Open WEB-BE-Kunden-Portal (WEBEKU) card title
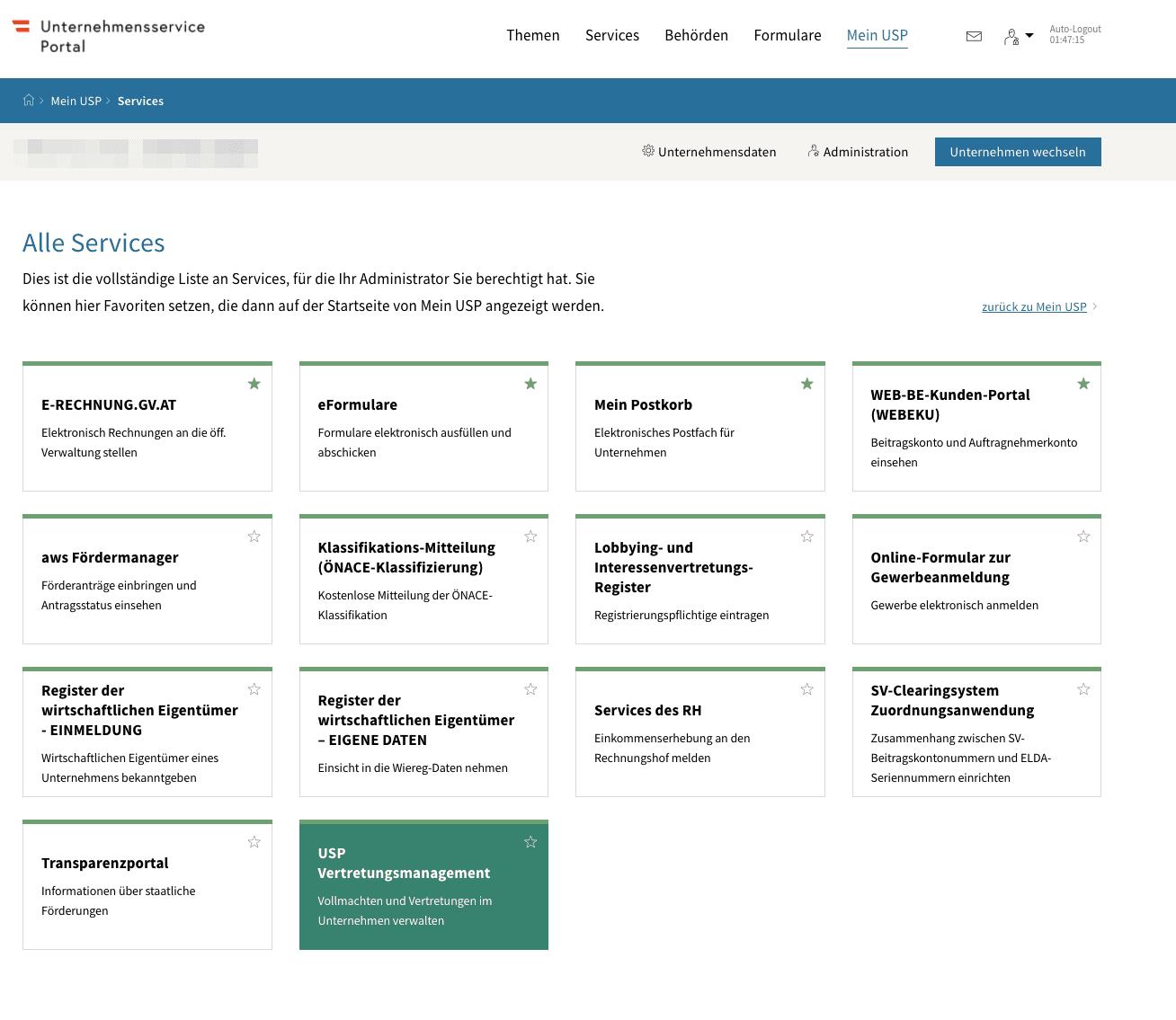1176x1020 pixels. point(950,404)
